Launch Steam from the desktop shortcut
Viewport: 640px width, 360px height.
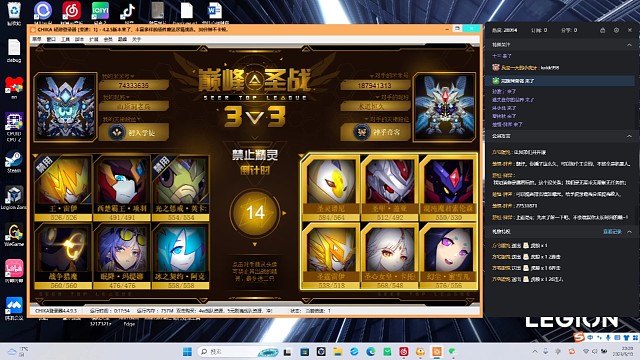pyautogui.click(x=14, y=162)
